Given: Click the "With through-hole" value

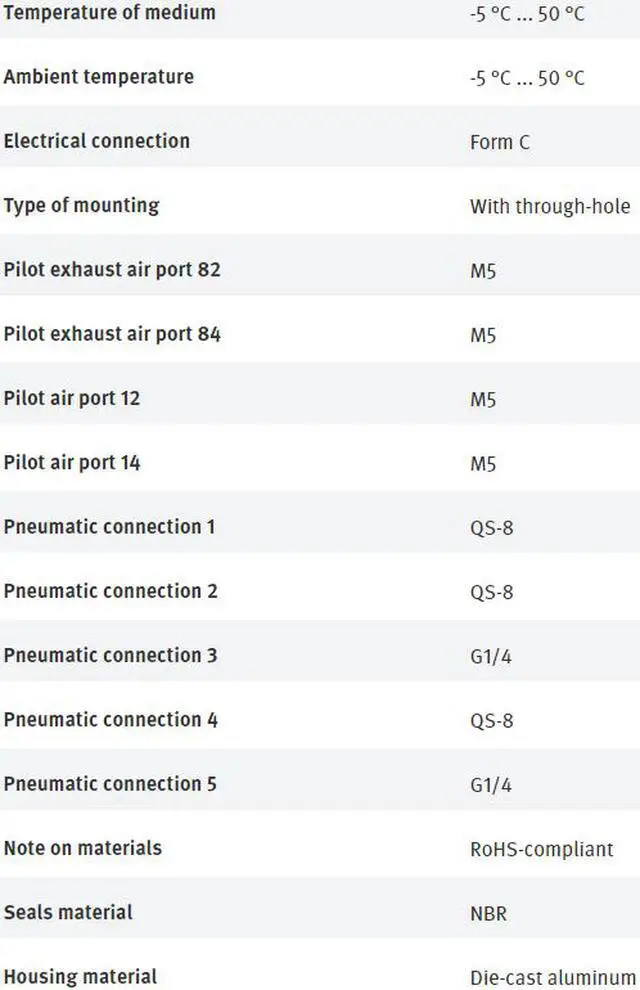Looking at the screenshot, I should click(x=550, y=206).
